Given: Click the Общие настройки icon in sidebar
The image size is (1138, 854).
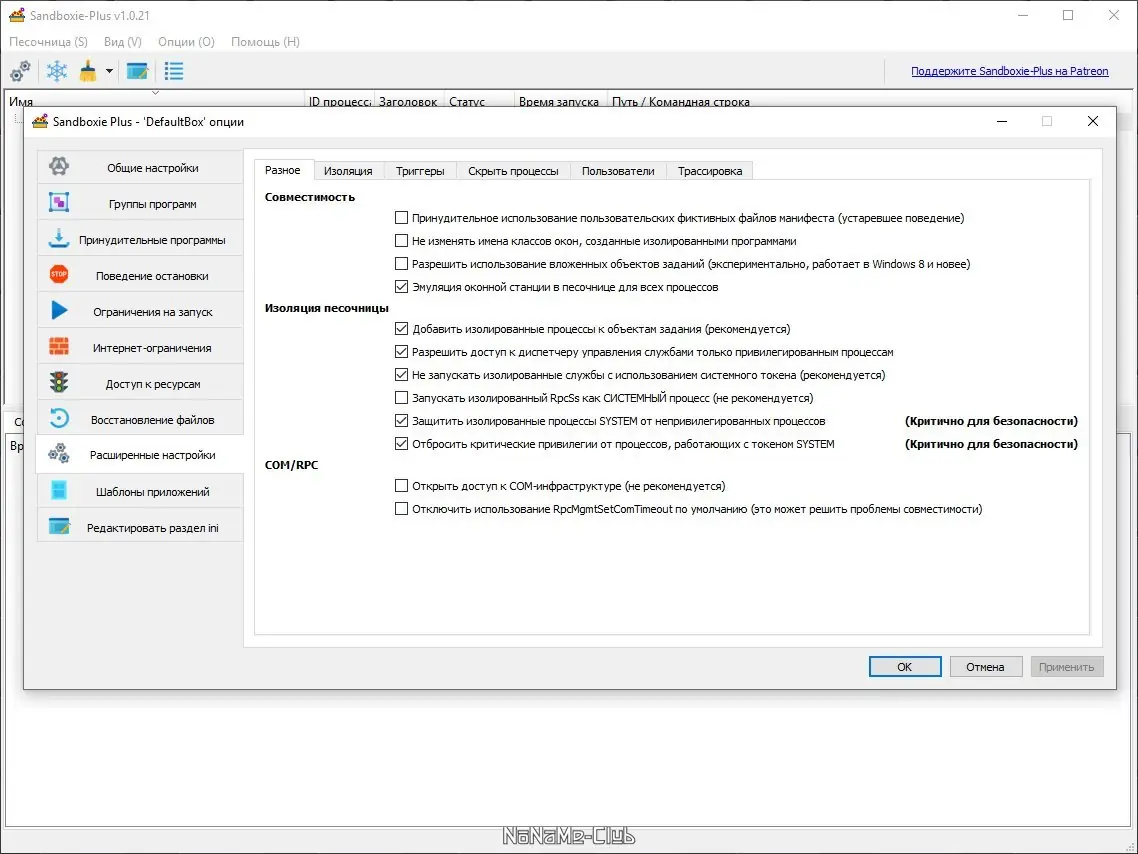Looking at the screenshot, I should (59, 167).
